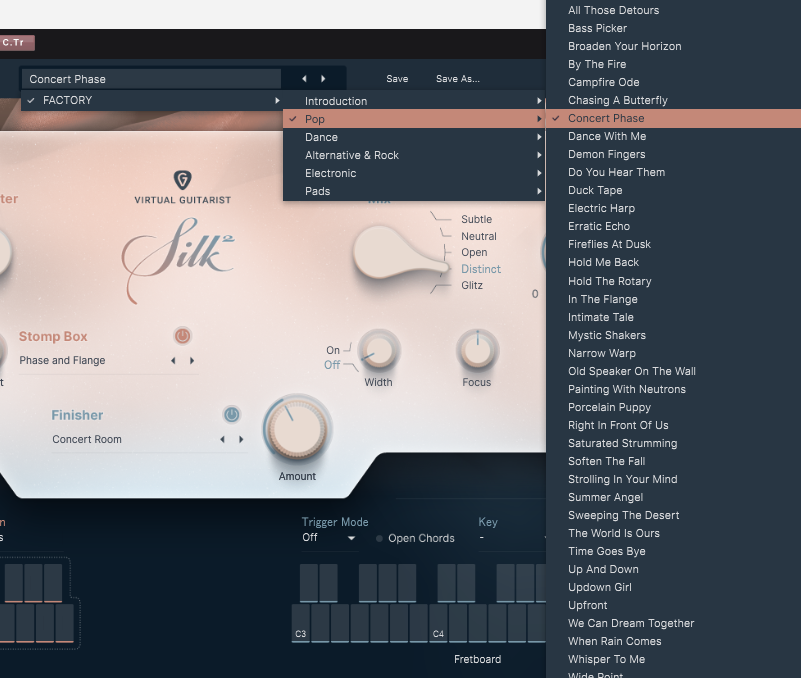Click the Save button
The image size is (801, 678).
397,79
